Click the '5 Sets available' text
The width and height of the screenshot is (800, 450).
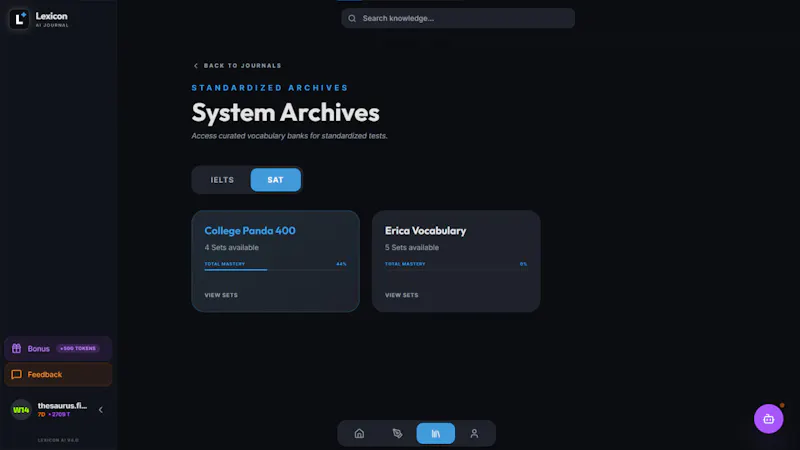[x=412, y=247]
